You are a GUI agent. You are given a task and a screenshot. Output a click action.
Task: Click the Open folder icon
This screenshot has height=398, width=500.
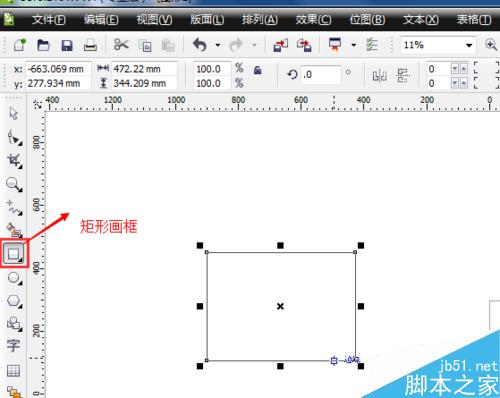click(43, 45)
